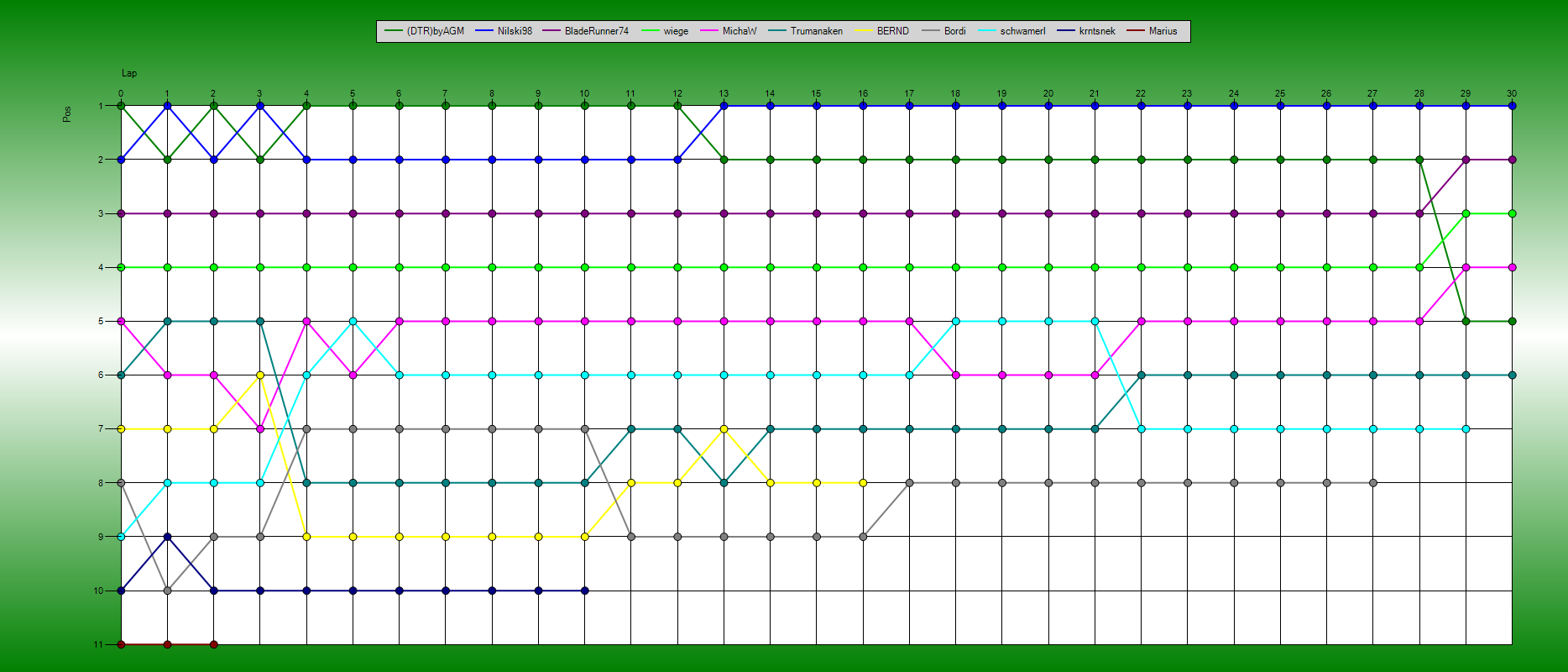Select lap number 0 on the top axis
The height and width of the screenshot is (672, 1568).
tap(121, 94)
